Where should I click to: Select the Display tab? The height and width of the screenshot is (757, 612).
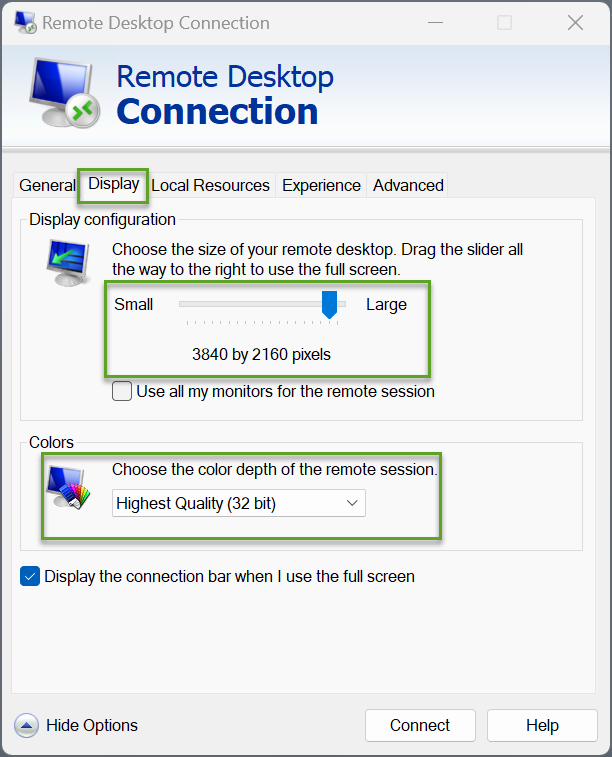click(113, 184)
